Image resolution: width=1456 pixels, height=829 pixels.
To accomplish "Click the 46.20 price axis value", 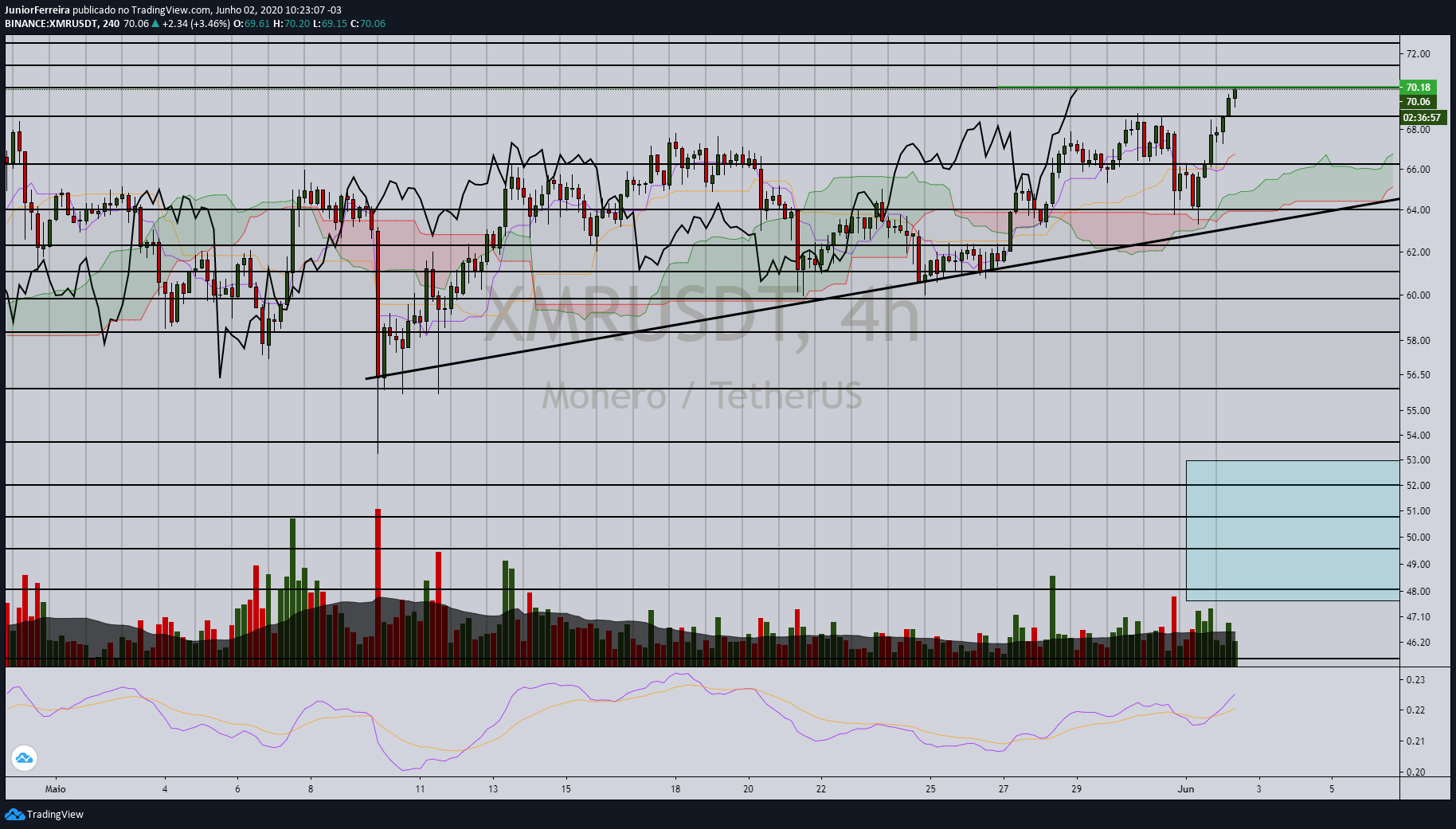I will [x=1418, y=642].
